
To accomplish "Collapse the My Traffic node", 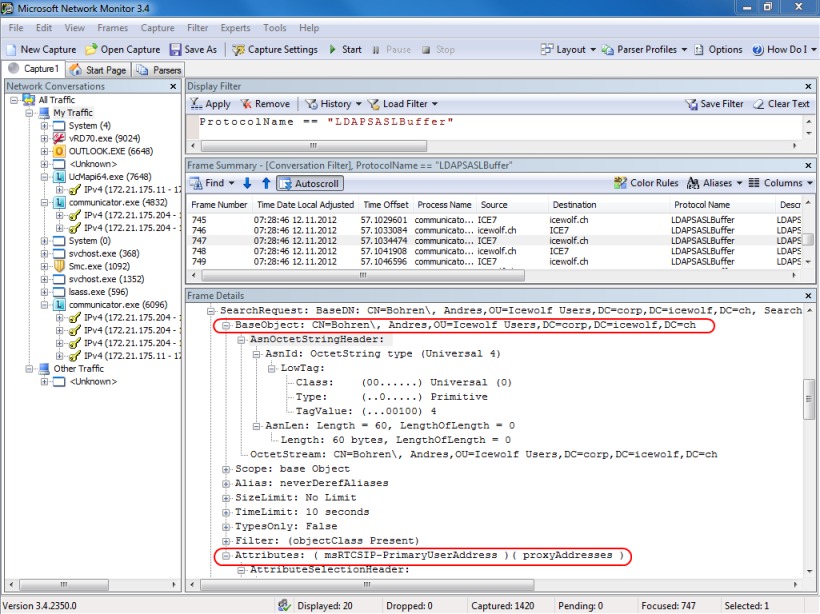I will coord(29,113).
